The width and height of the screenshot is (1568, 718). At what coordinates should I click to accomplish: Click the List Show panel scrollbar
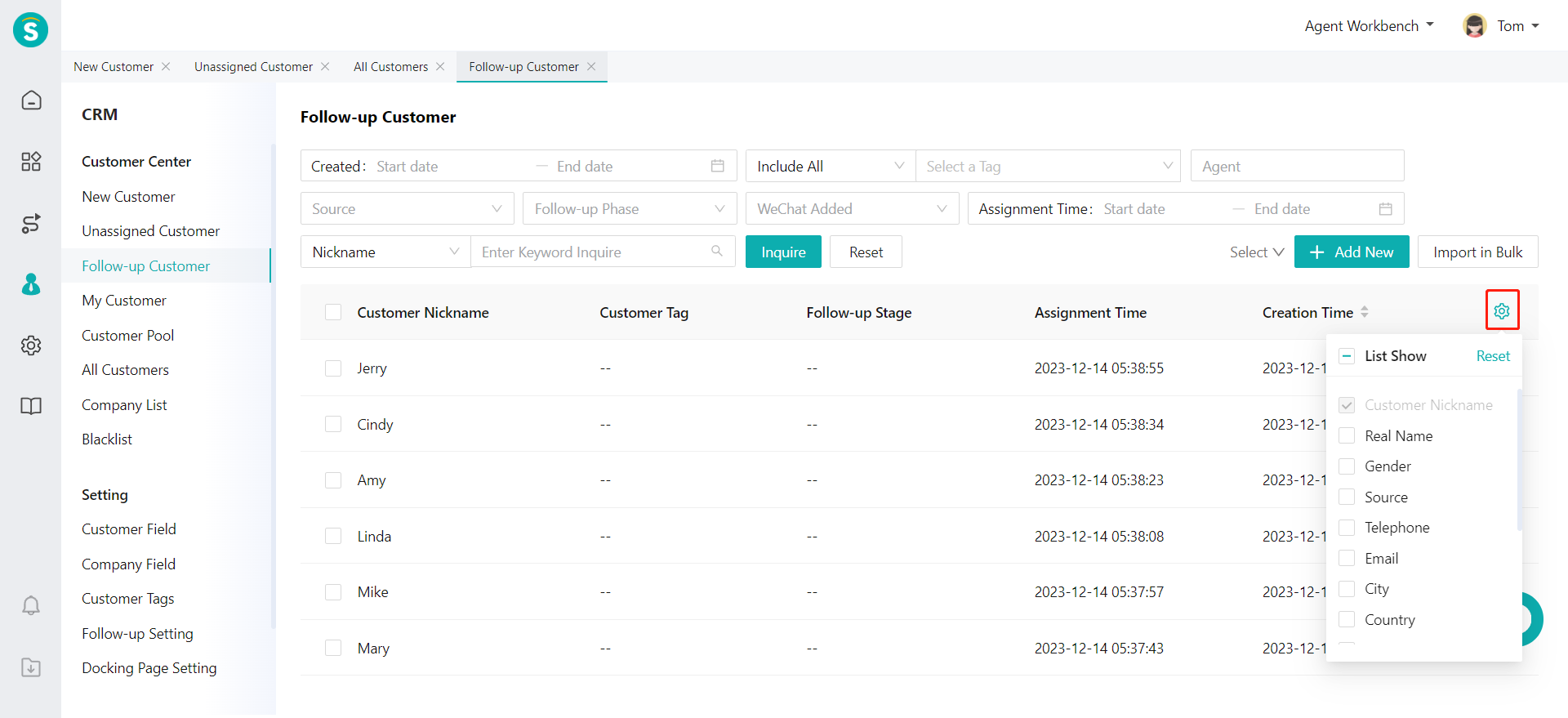pos(1519,460)
